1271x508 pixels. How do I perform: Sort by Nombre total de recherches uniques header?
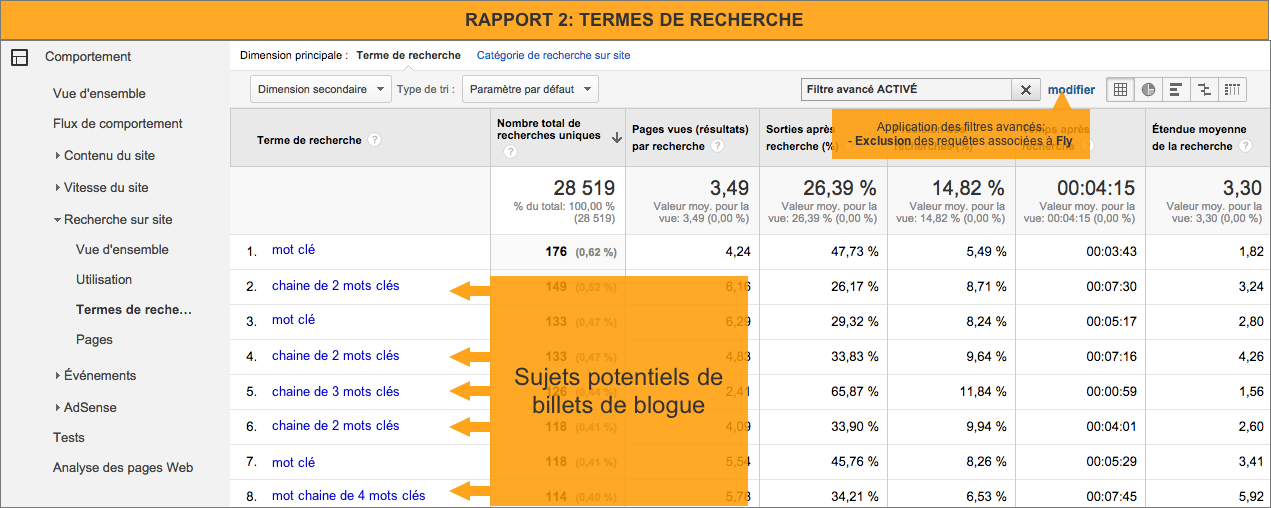click(549, 130)
